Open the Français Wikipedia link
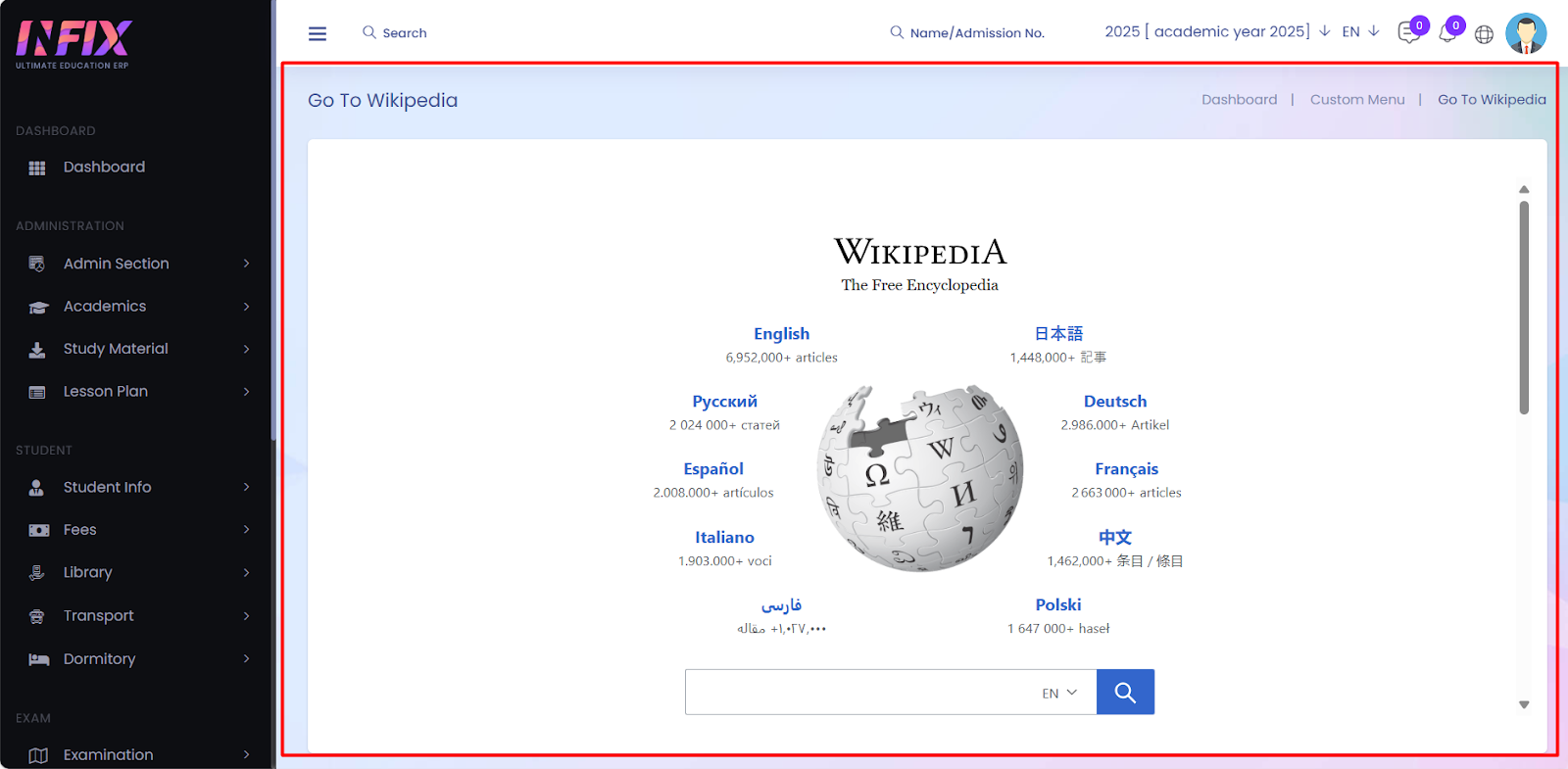1568x769 pixels. pos(1126,469)
